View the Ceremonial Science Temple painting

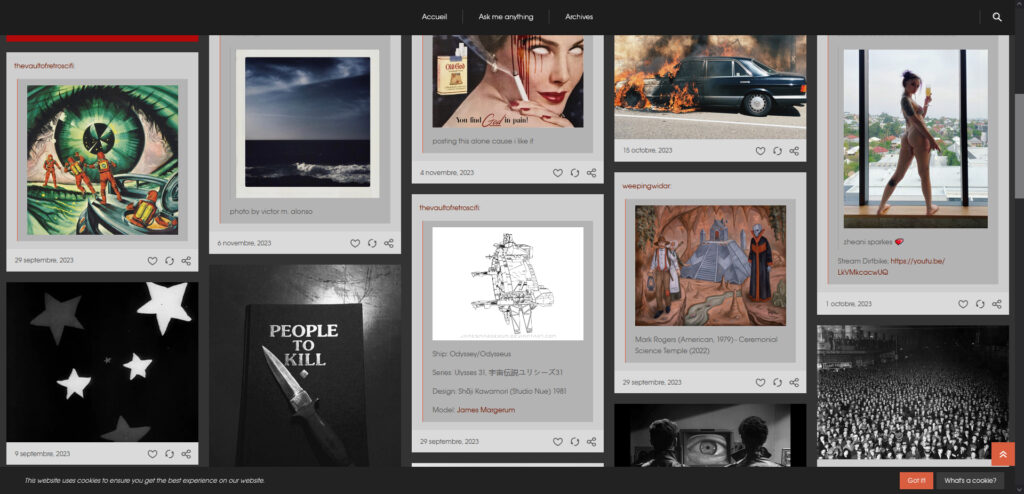click(x=710, y=265)
